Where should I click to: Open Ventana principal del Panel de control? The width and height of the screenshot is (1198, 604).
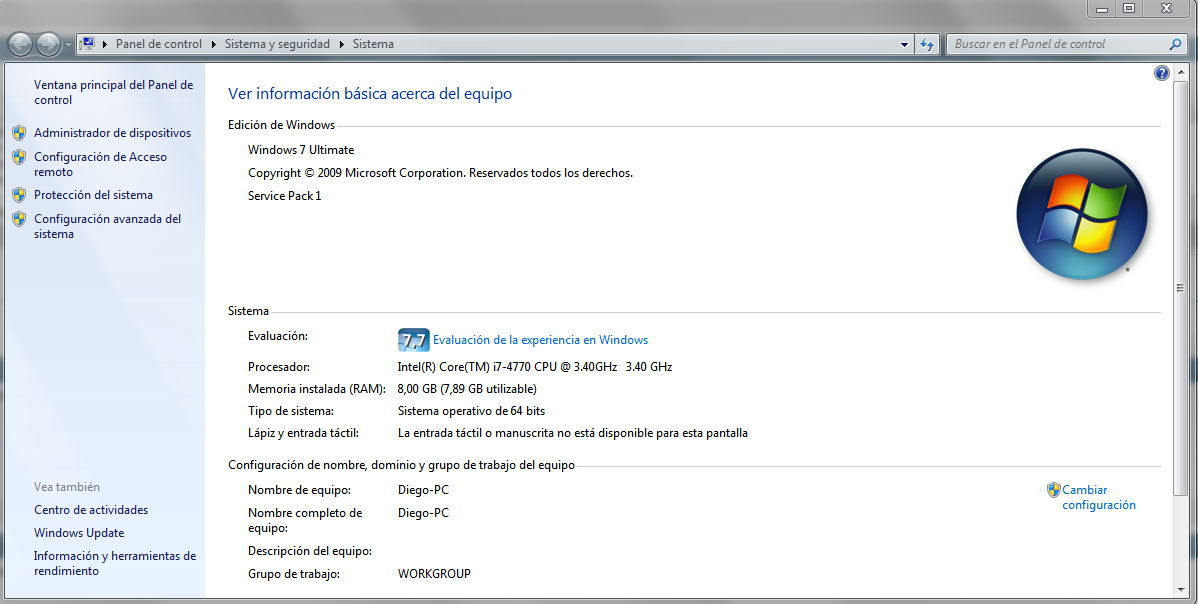point(113,92)
